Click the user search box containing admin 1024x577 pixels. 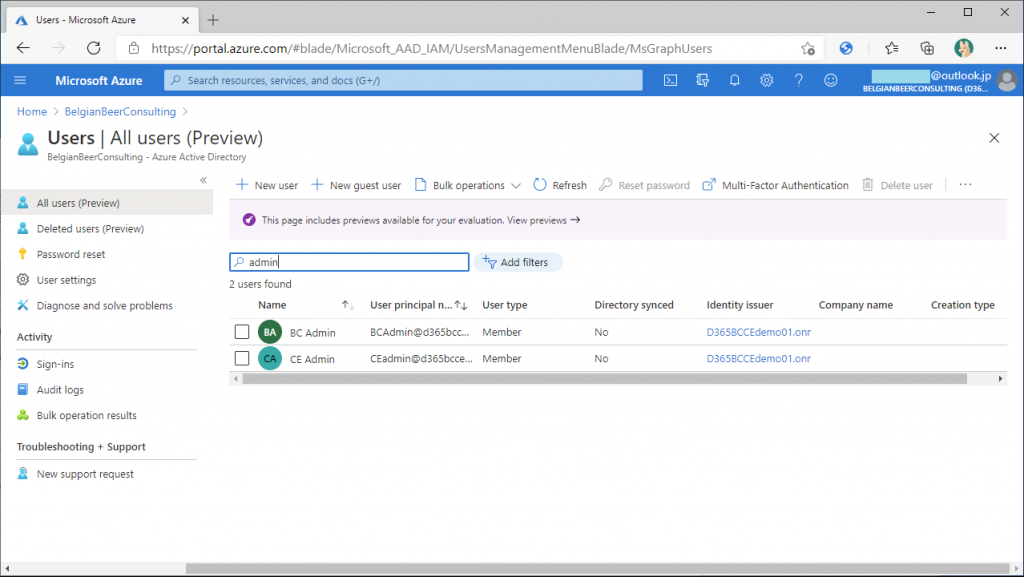pyautogui.click(x=349, y=262)
